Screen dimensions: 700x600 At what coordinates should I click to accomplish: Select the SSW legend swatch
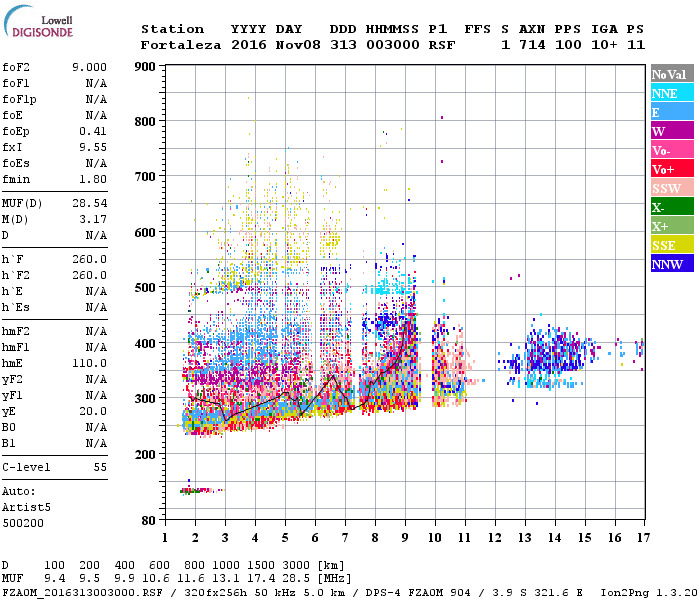(672, 188)
